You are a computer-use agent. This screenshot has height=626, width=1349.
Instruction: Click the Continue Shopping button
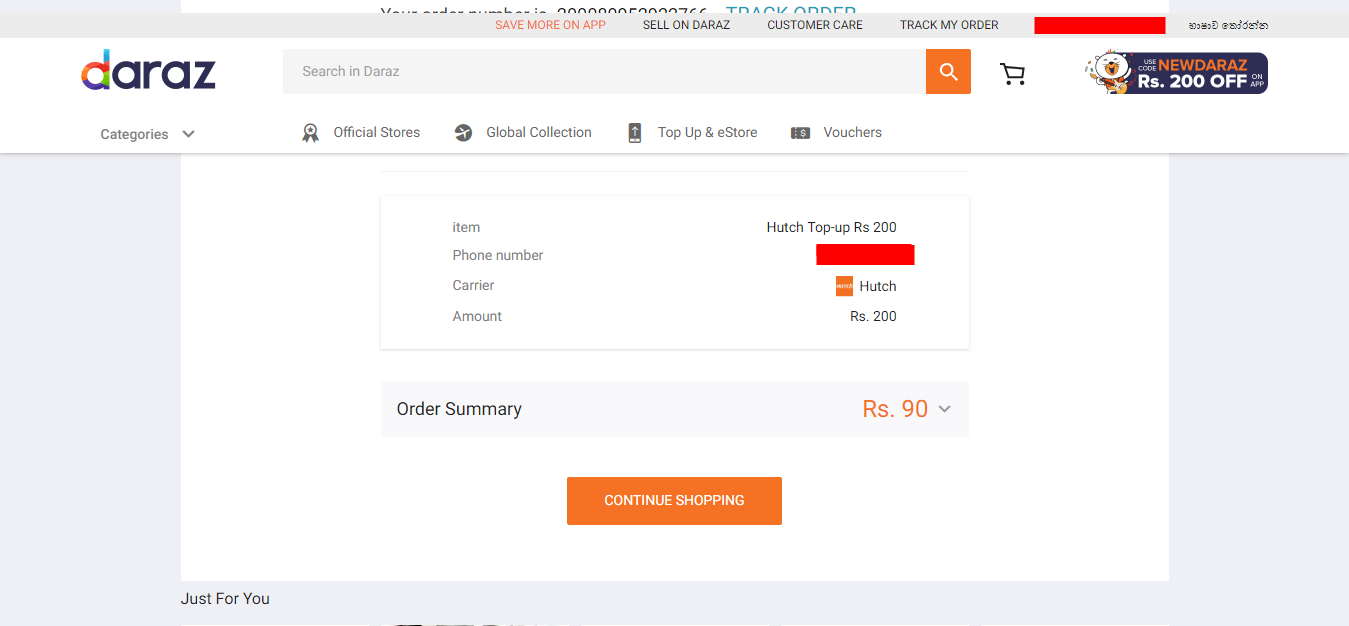pyautogui.click(x=674, y=501)
